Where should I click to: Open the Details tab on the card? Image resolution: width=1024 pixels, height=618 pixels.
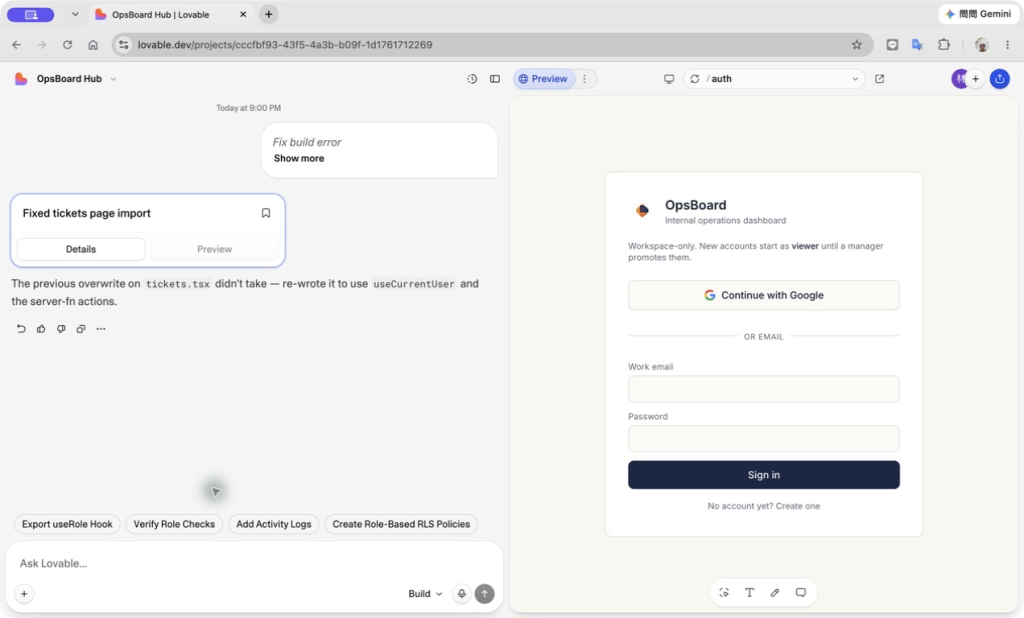[81, 249]
